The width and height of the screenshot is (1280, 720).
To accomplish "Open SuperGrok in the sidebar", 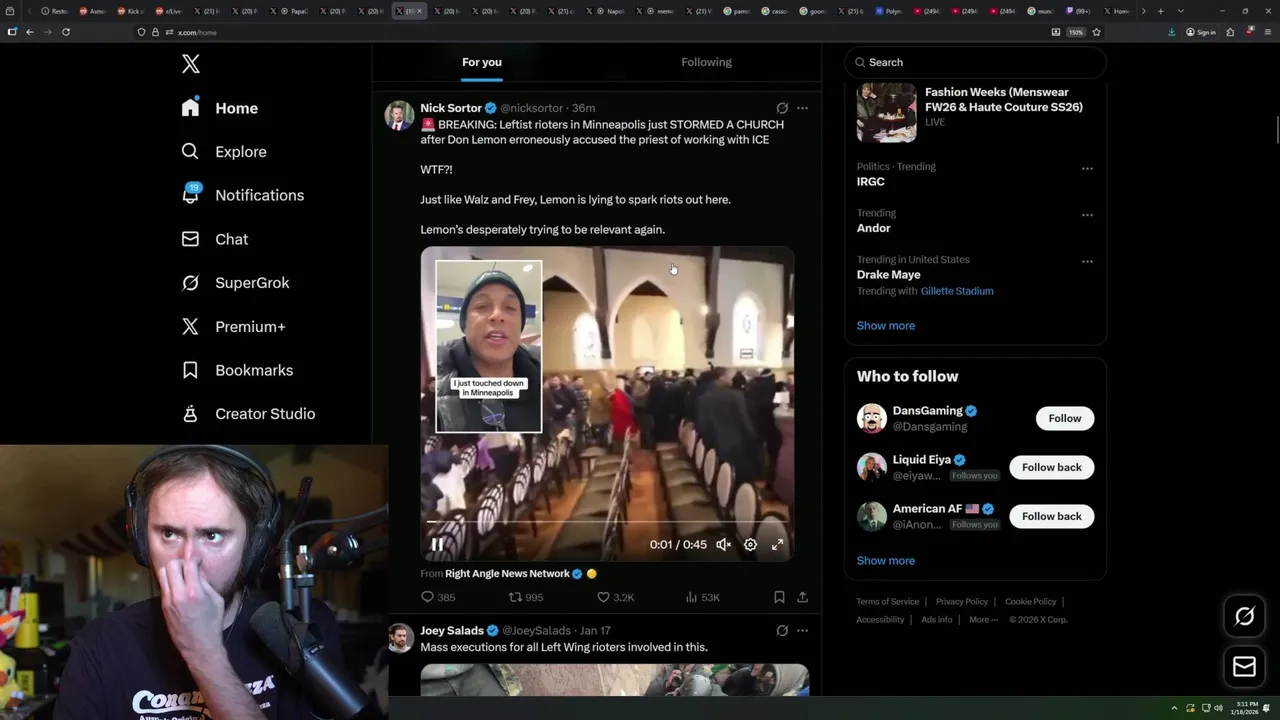I will pyautogui.click(x=235, y=283).
